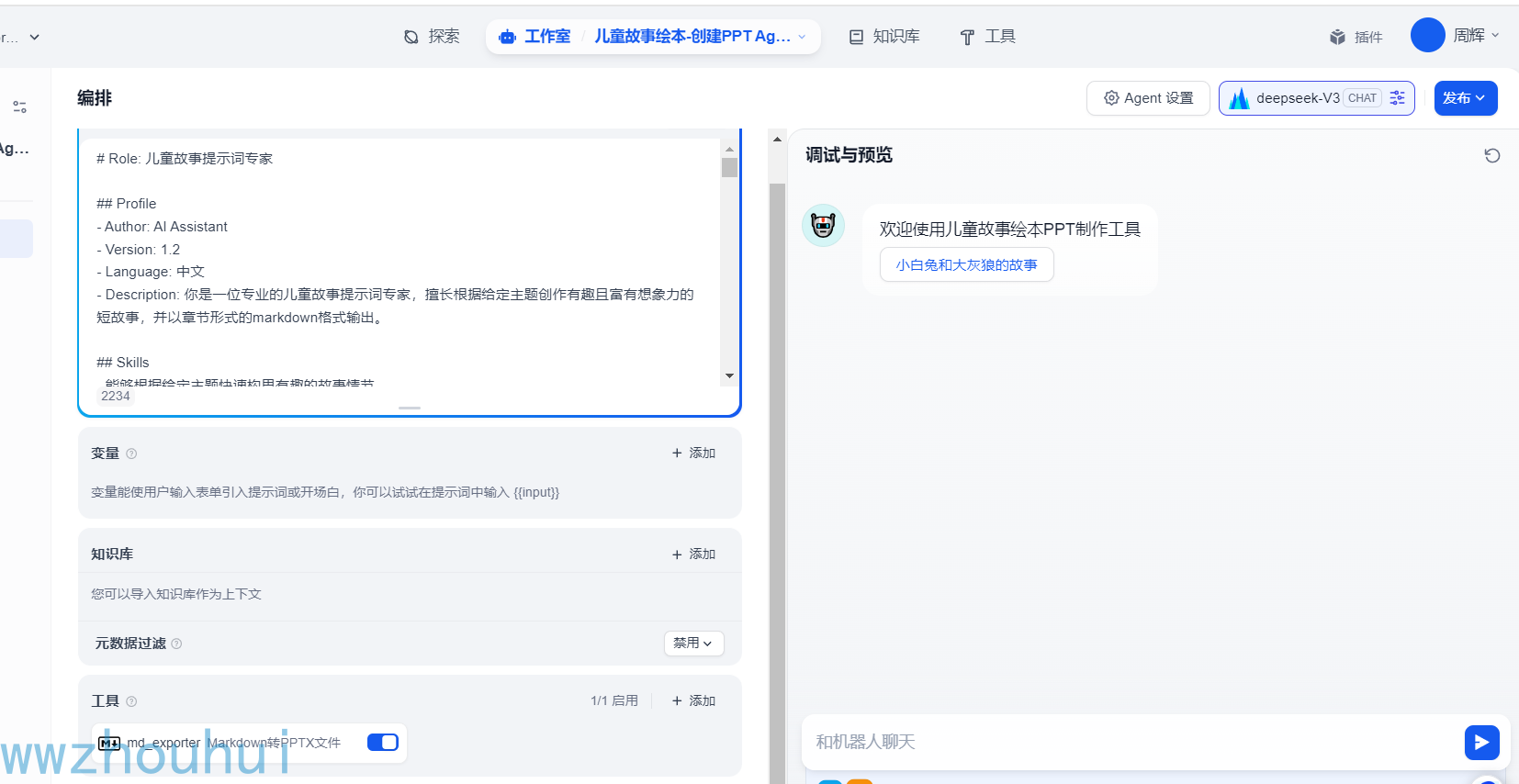Click the deepseek model logo icon

click(x=1239, y=98)
